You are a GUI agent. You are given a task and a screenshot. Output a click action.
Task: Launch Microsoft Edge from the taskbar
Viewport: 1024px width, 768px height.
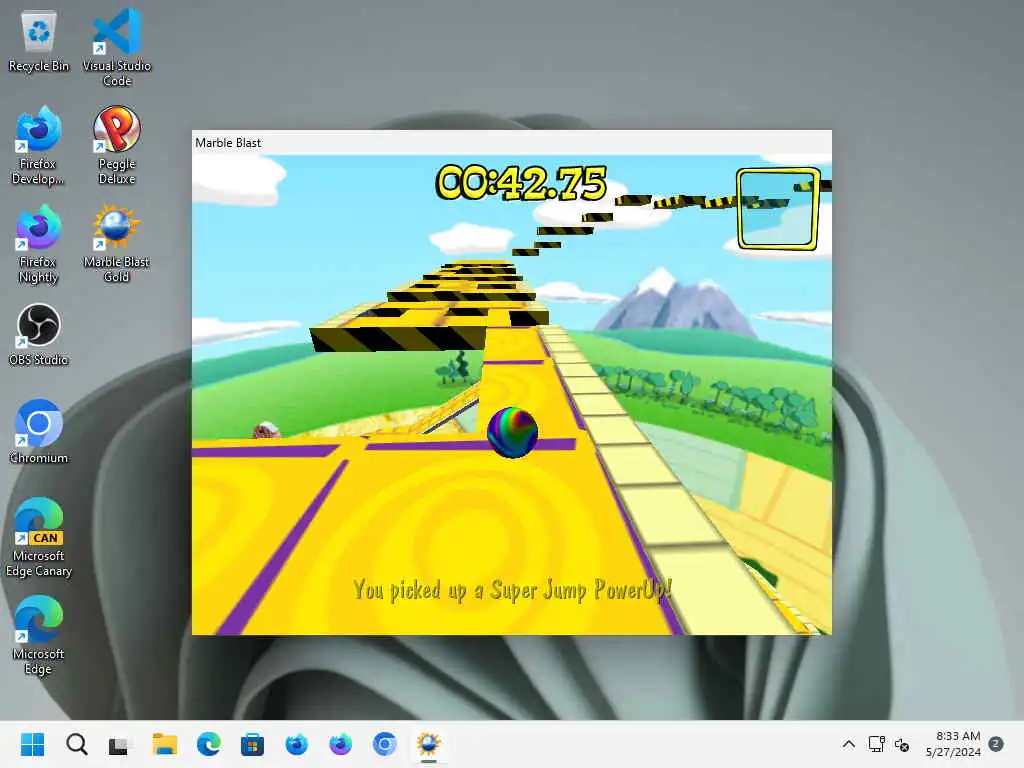click(x=208, y=744)
